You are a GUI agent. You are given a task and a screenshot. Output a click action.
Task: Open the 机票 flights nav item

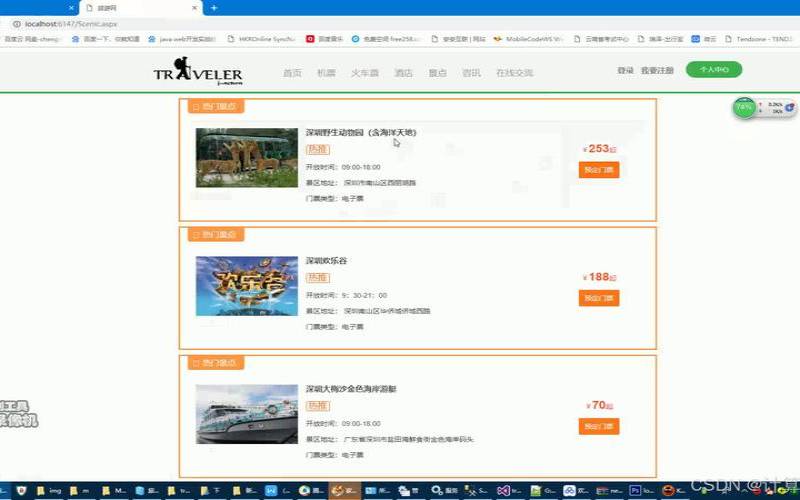pos(326,73)
